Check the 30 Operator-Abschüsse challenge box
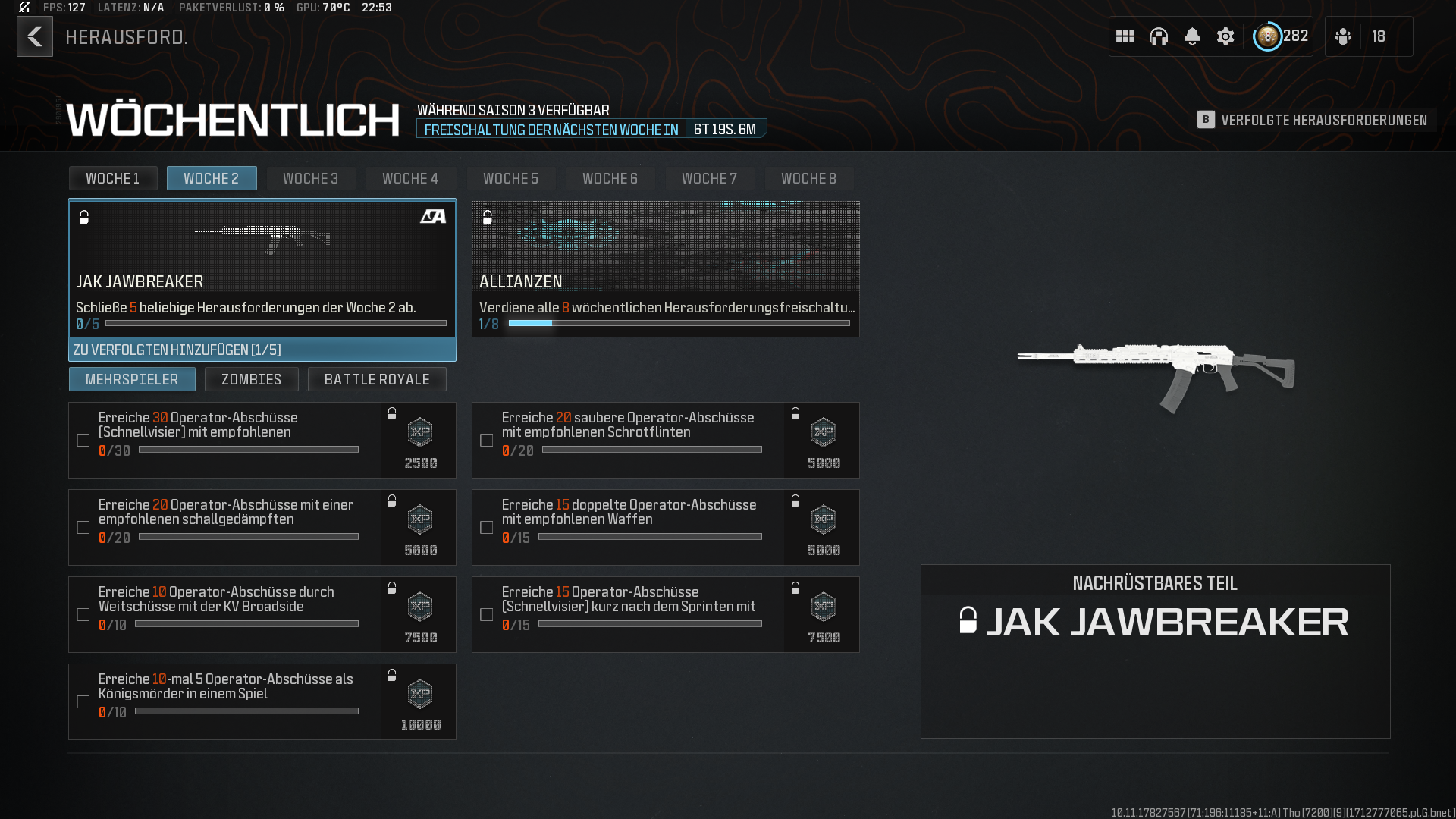1456x819 pixels. click(x=83, y=441)
